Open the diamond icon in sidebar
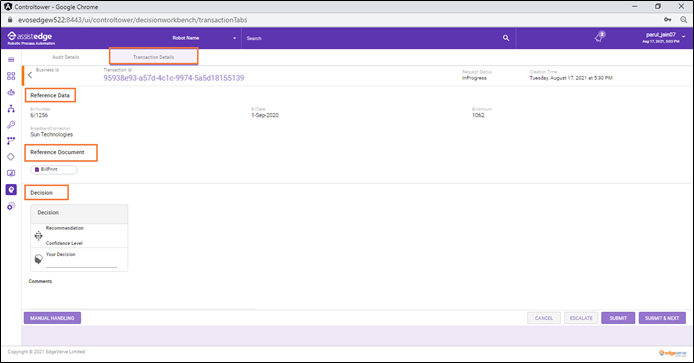The width and height of the screenshot is (694, 363). point(11,157)
